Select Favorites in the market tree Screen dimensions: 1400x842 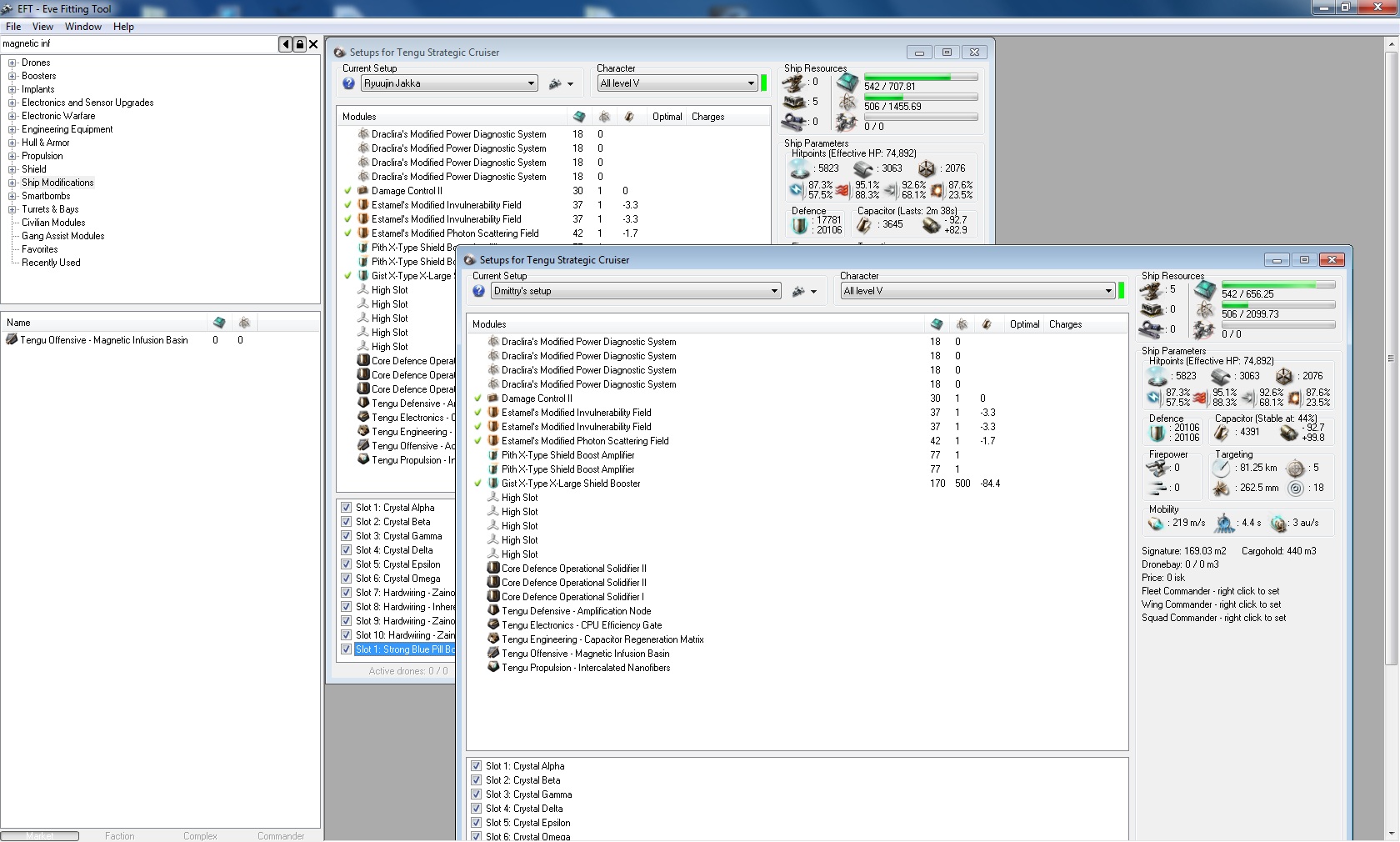[x=40, y=249]
